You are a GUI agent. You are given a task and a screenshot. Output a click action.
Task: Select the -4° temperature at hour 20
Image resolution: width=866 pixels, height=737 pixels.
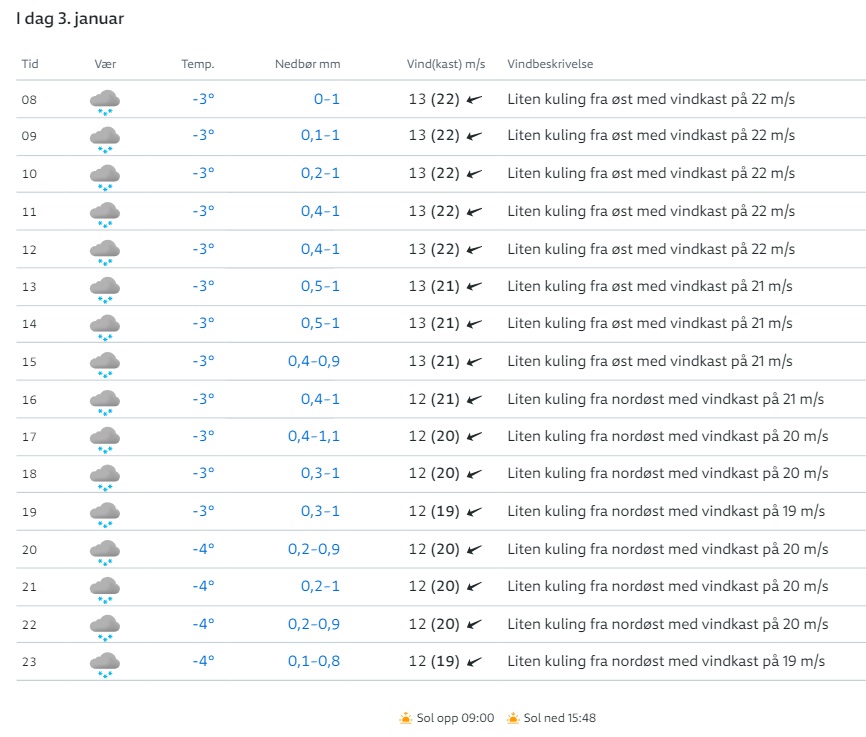[x=203, y=549]
